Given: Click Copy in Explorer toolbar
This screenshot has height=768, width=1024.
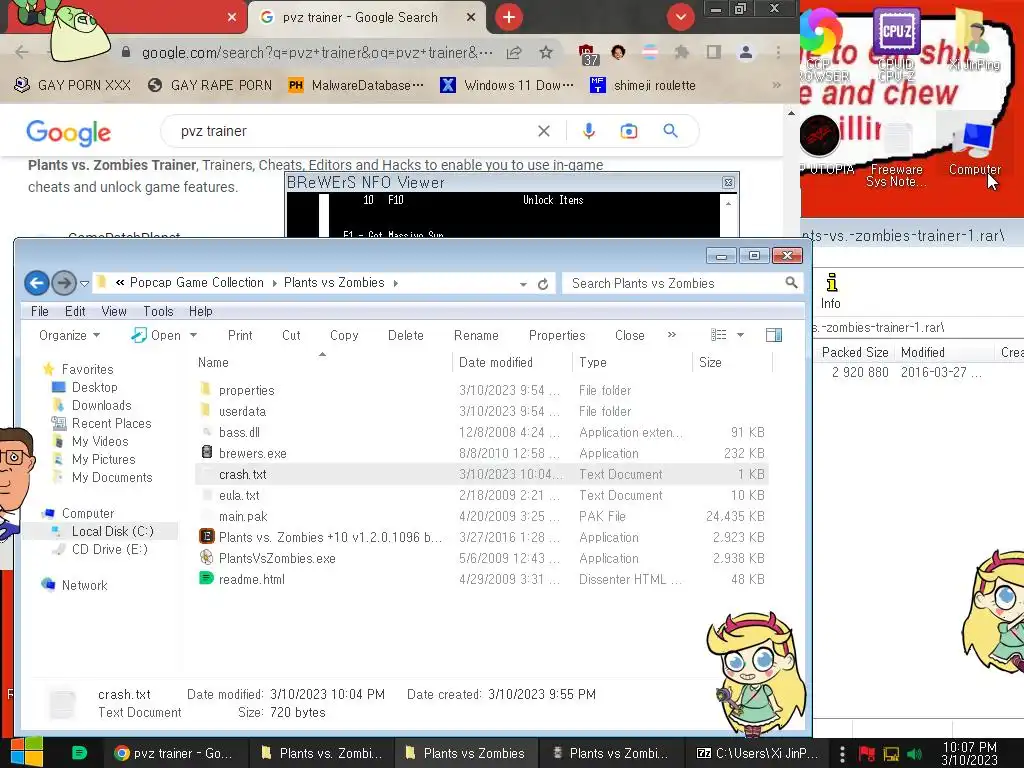Looking at the screenshot, I should click(x=344, y=335).
